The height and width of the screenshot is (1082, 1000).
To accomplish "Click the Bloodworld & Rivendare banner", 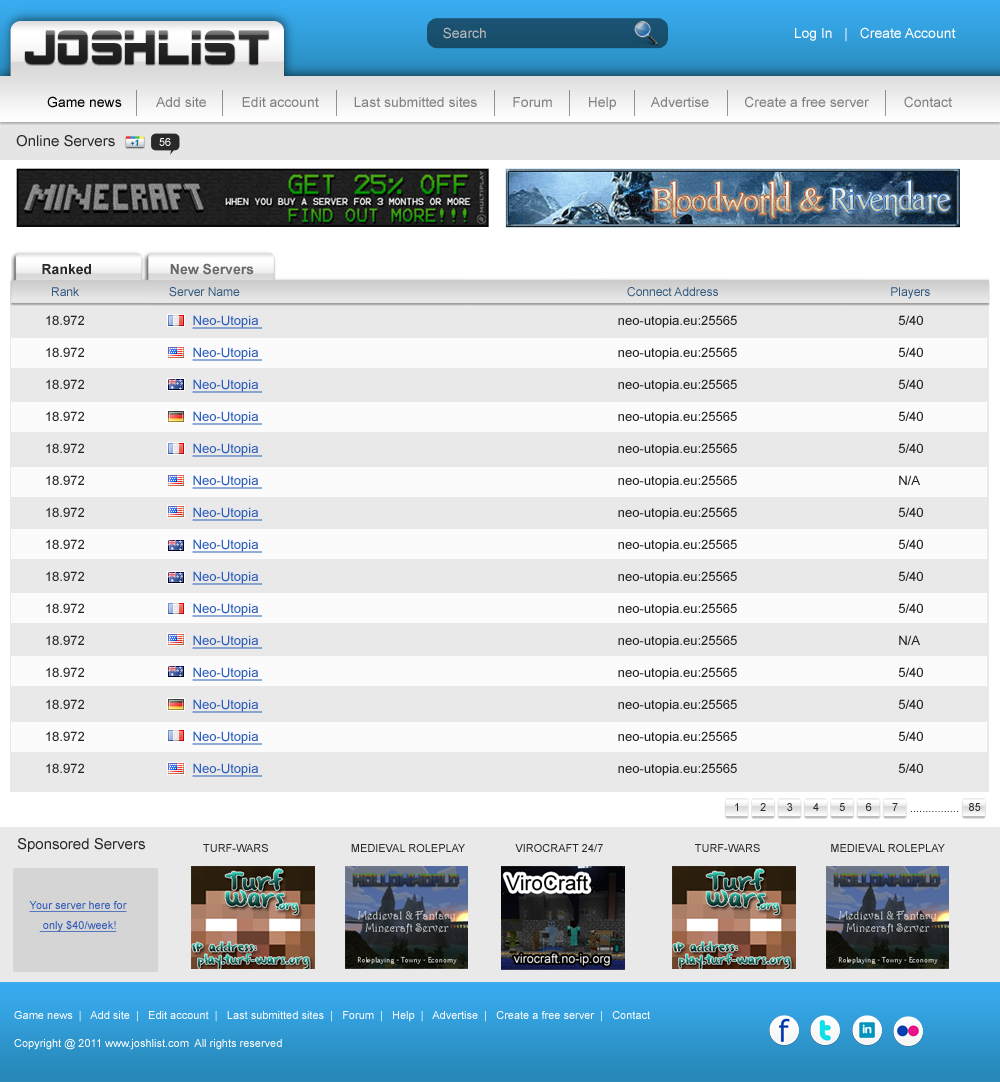I will [732, 197].
